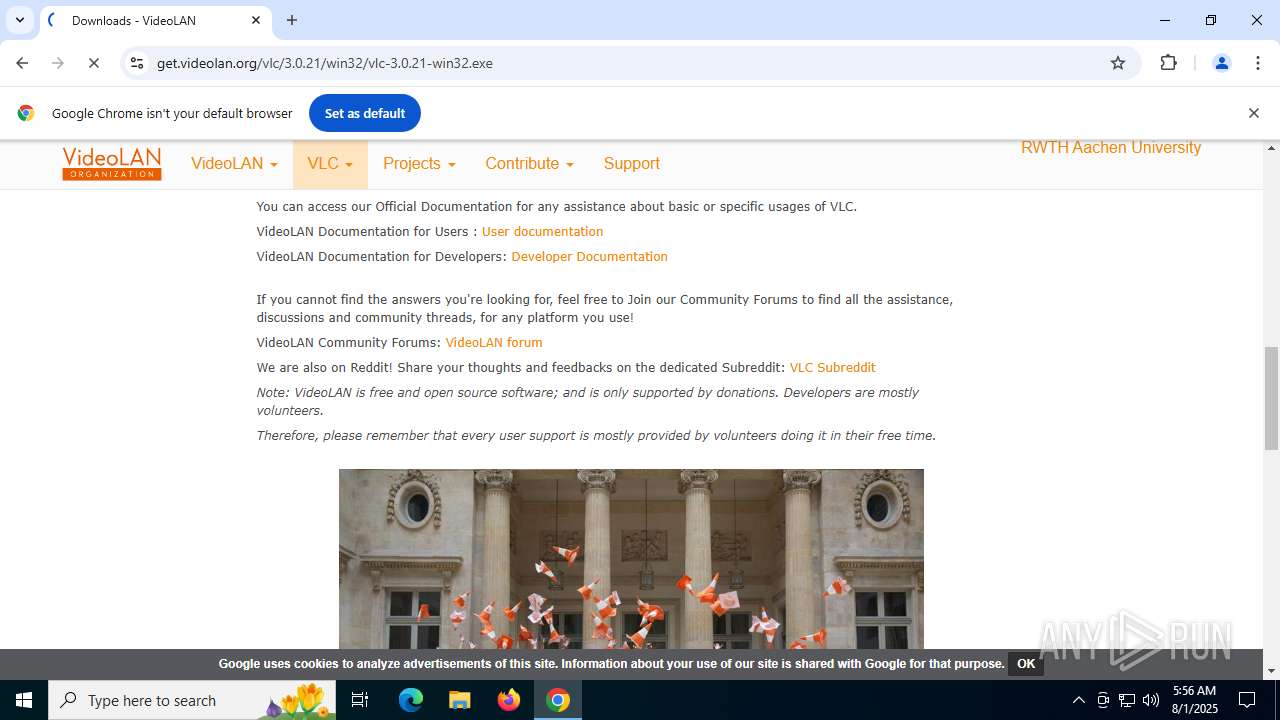Open volume control in system tray

(1151, 700)
